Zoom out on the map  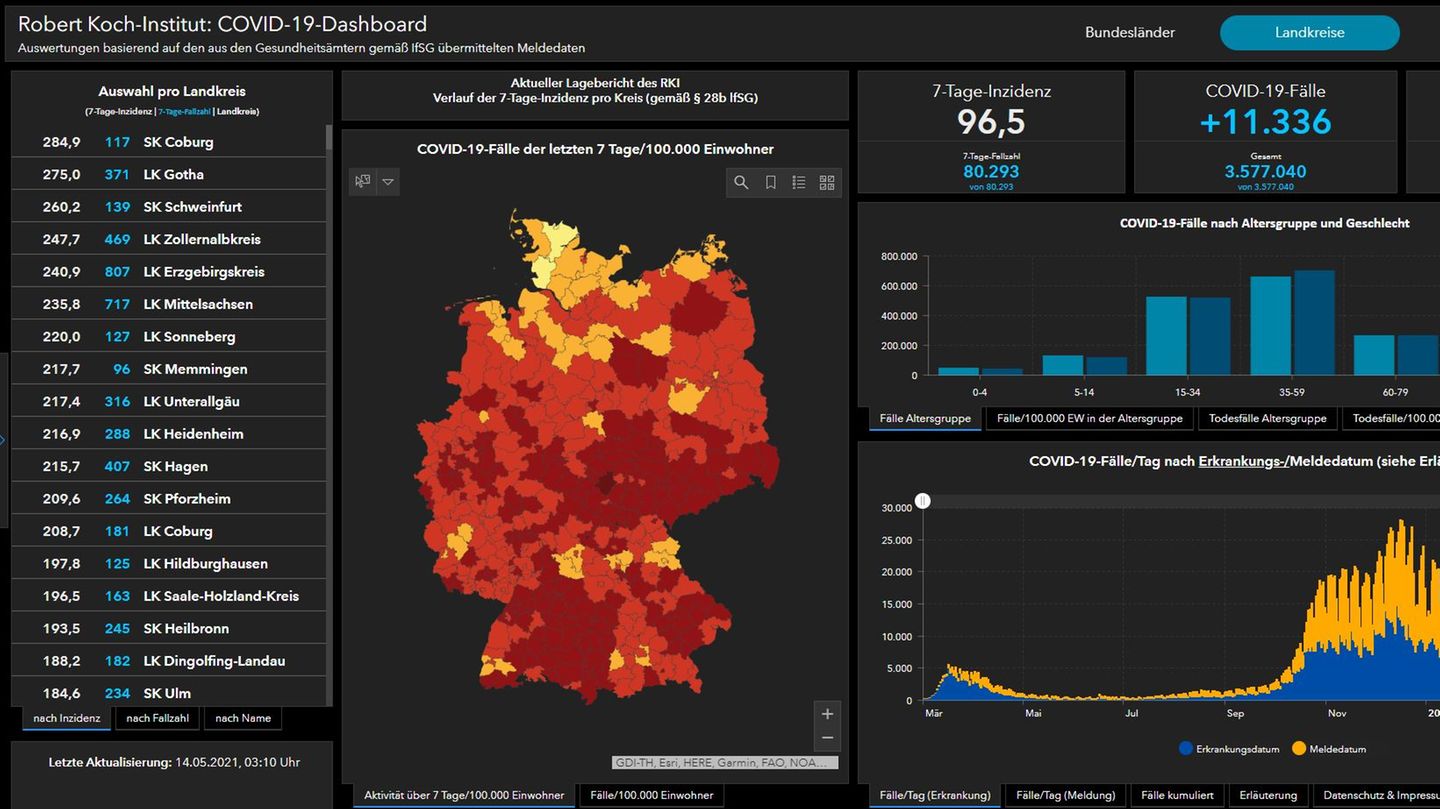click(827, 738)
